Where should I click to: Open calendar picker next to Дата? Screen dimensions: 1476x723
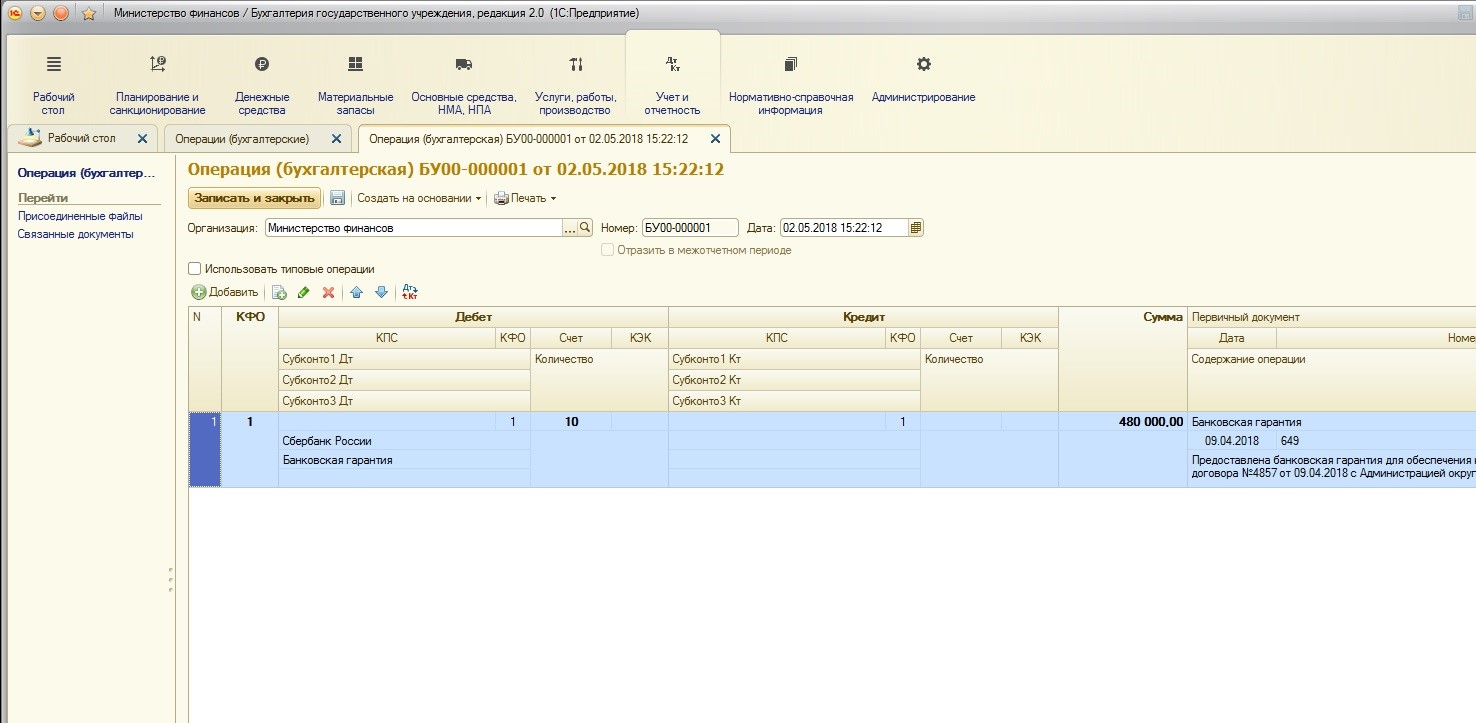tap(916, 228)
